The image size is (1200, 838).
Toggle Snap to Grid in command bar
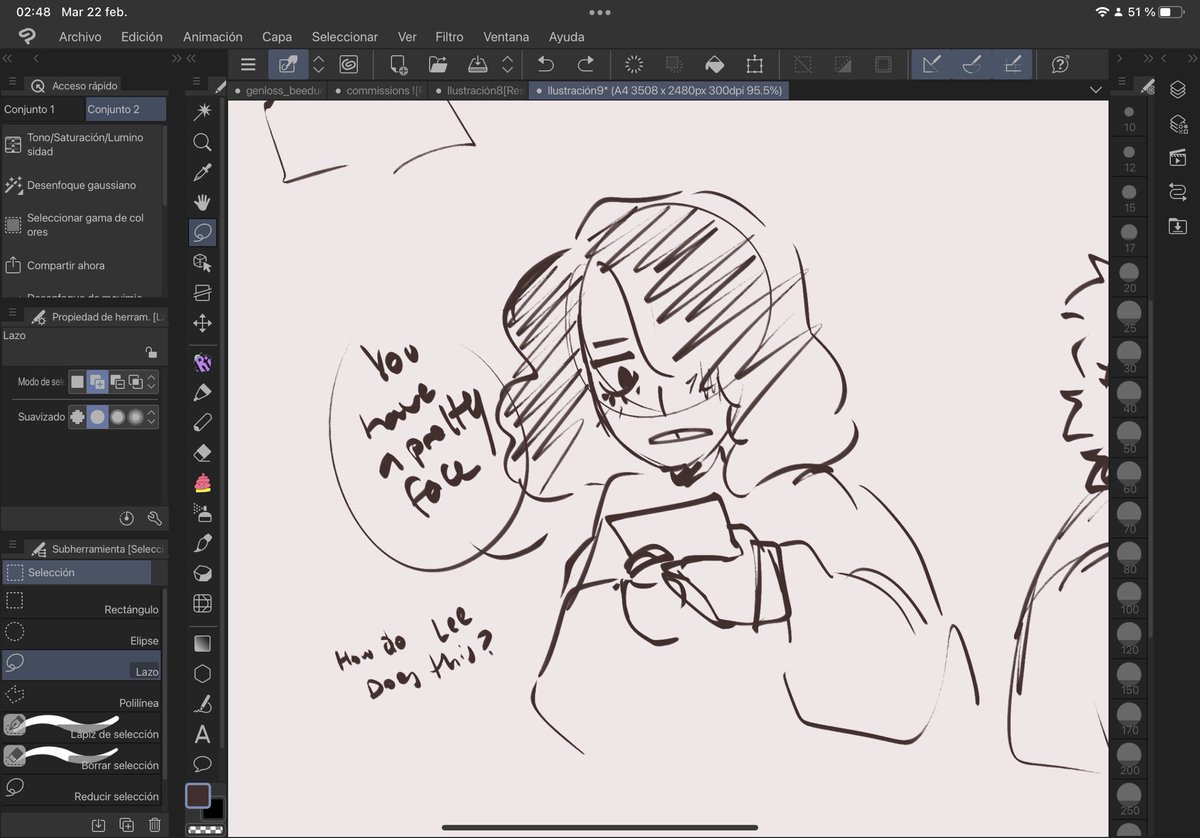tap(1012, 64)
